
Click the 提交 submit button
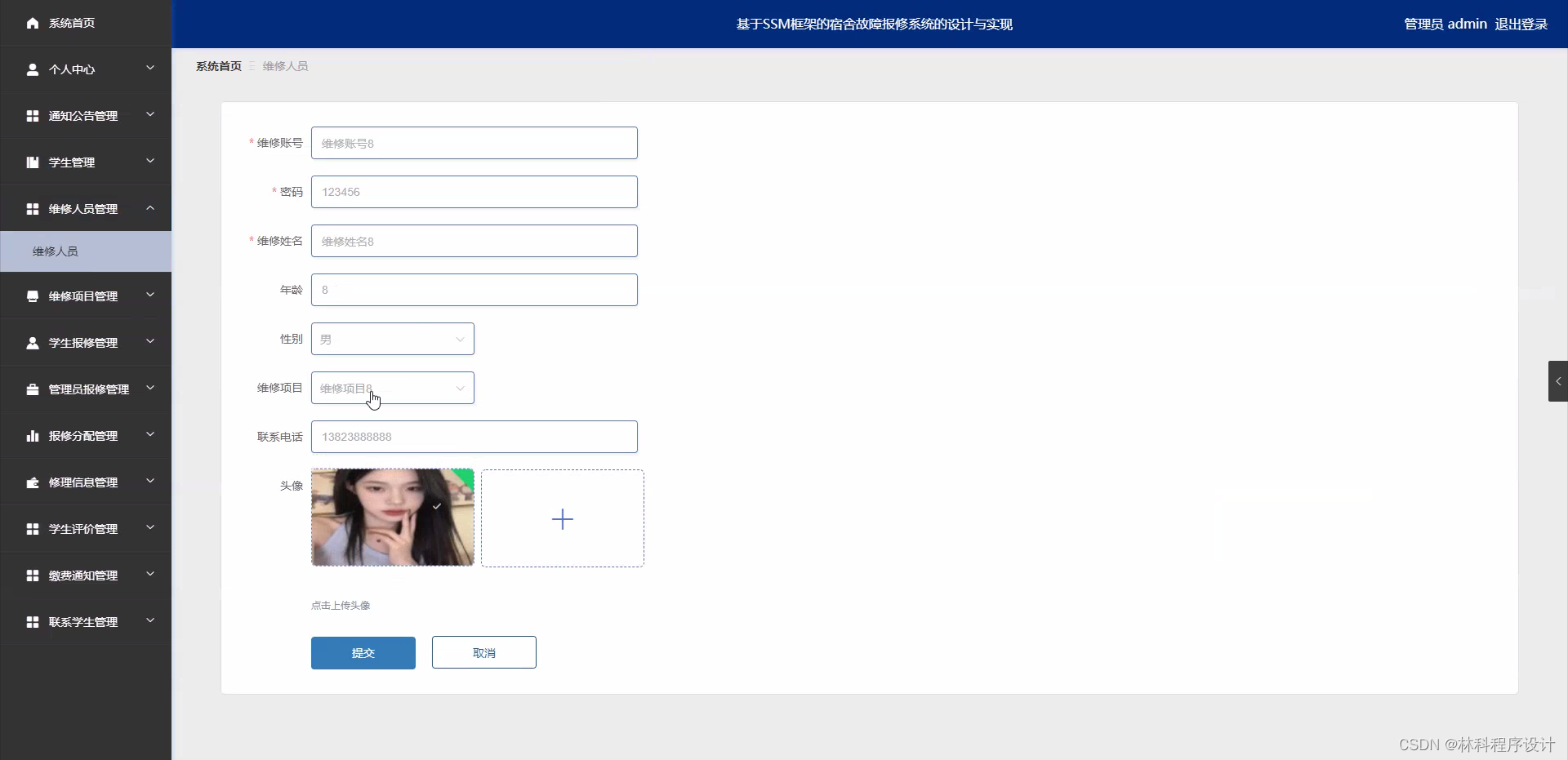(363, 652)
